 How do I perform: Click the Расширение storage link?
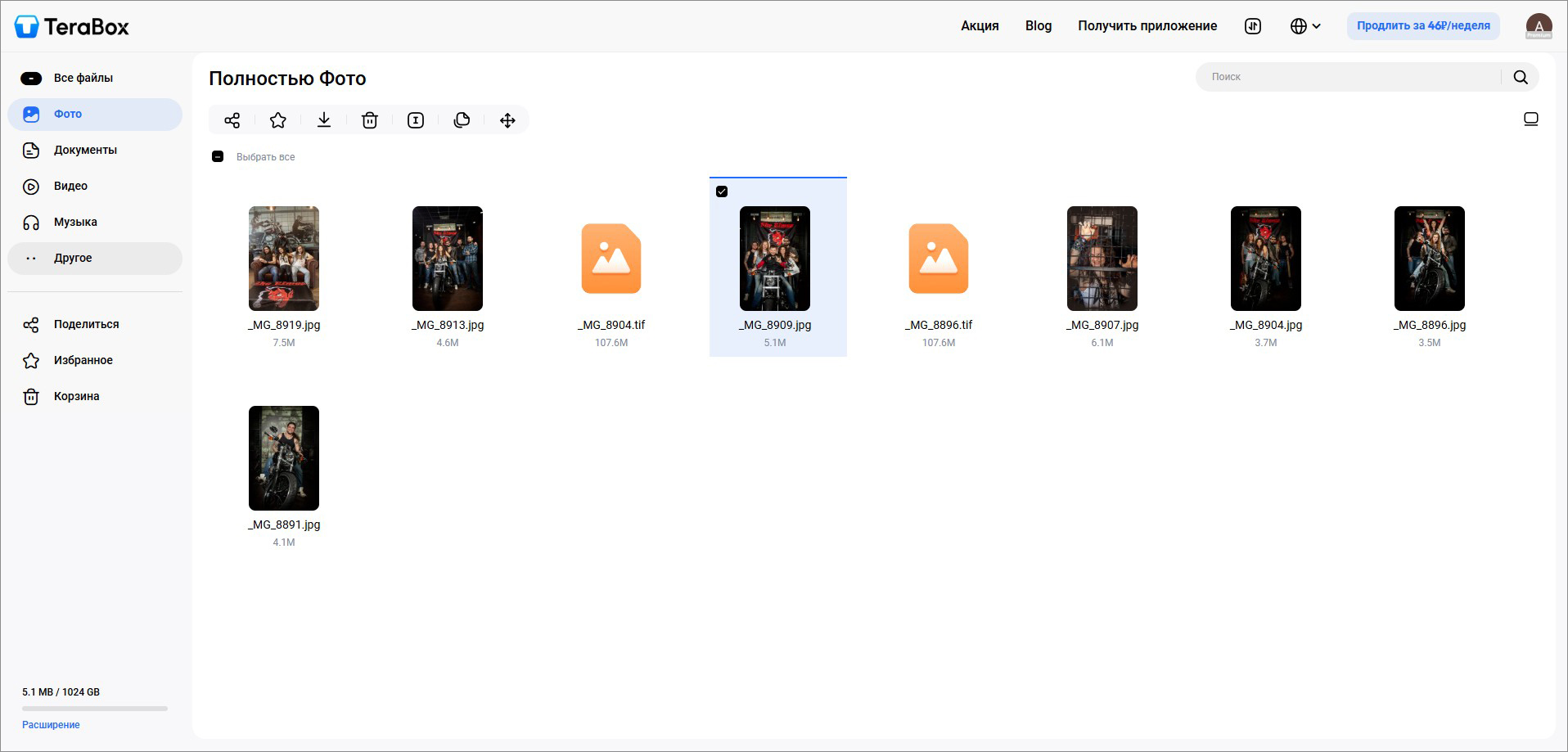tap(51, 725)
